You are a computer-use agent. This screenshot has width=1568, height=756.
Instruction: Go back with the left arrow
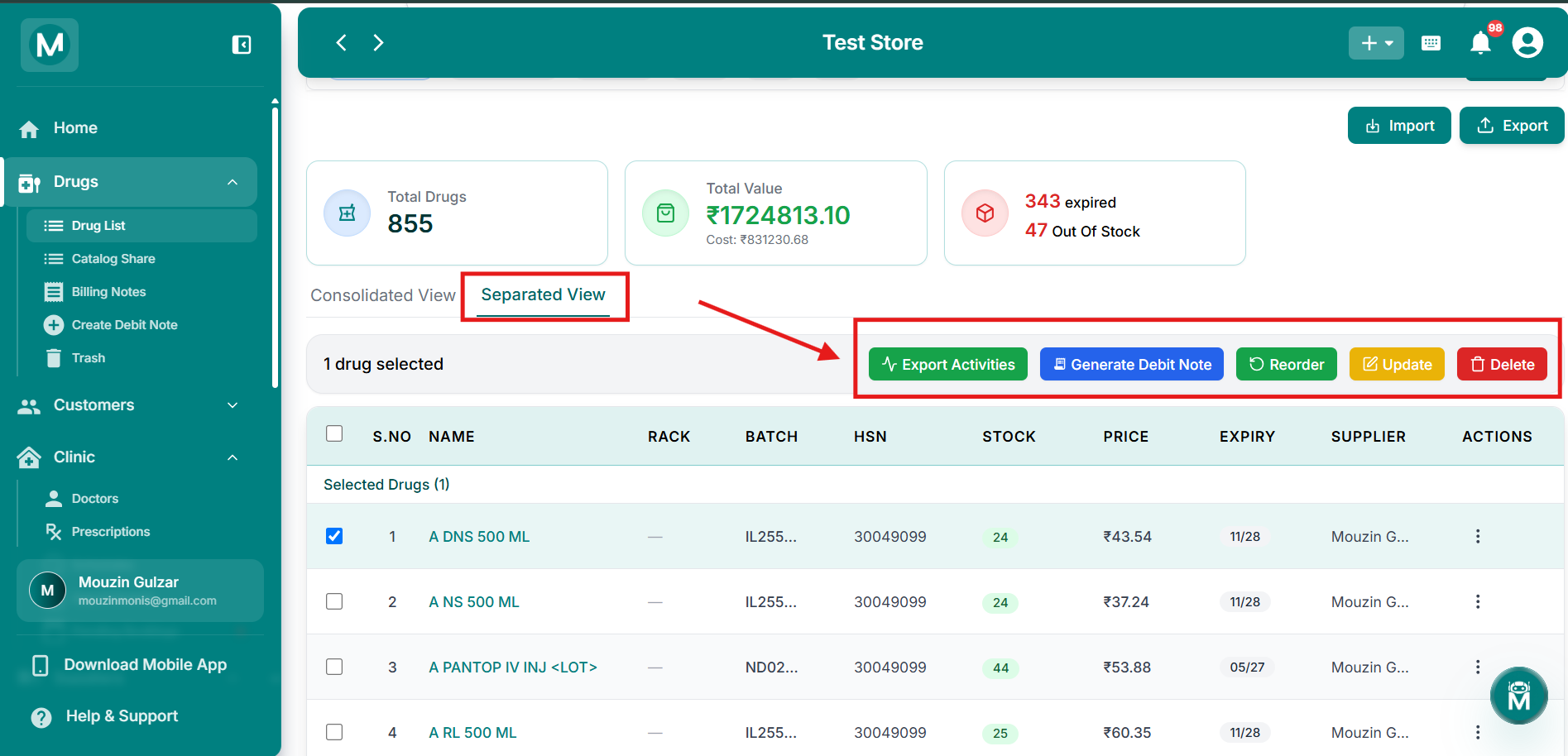click(341, 42)
